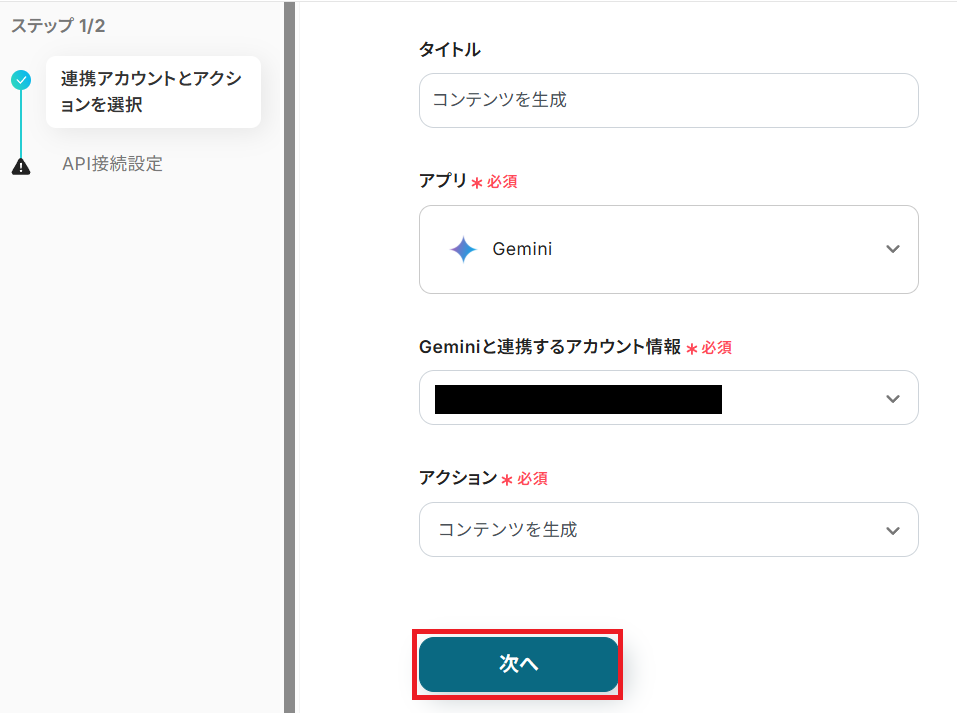The width and height of the screenshot is (957, 713).
Task: Expand the アクション dropdown arrow
Action: click(893, 530)
